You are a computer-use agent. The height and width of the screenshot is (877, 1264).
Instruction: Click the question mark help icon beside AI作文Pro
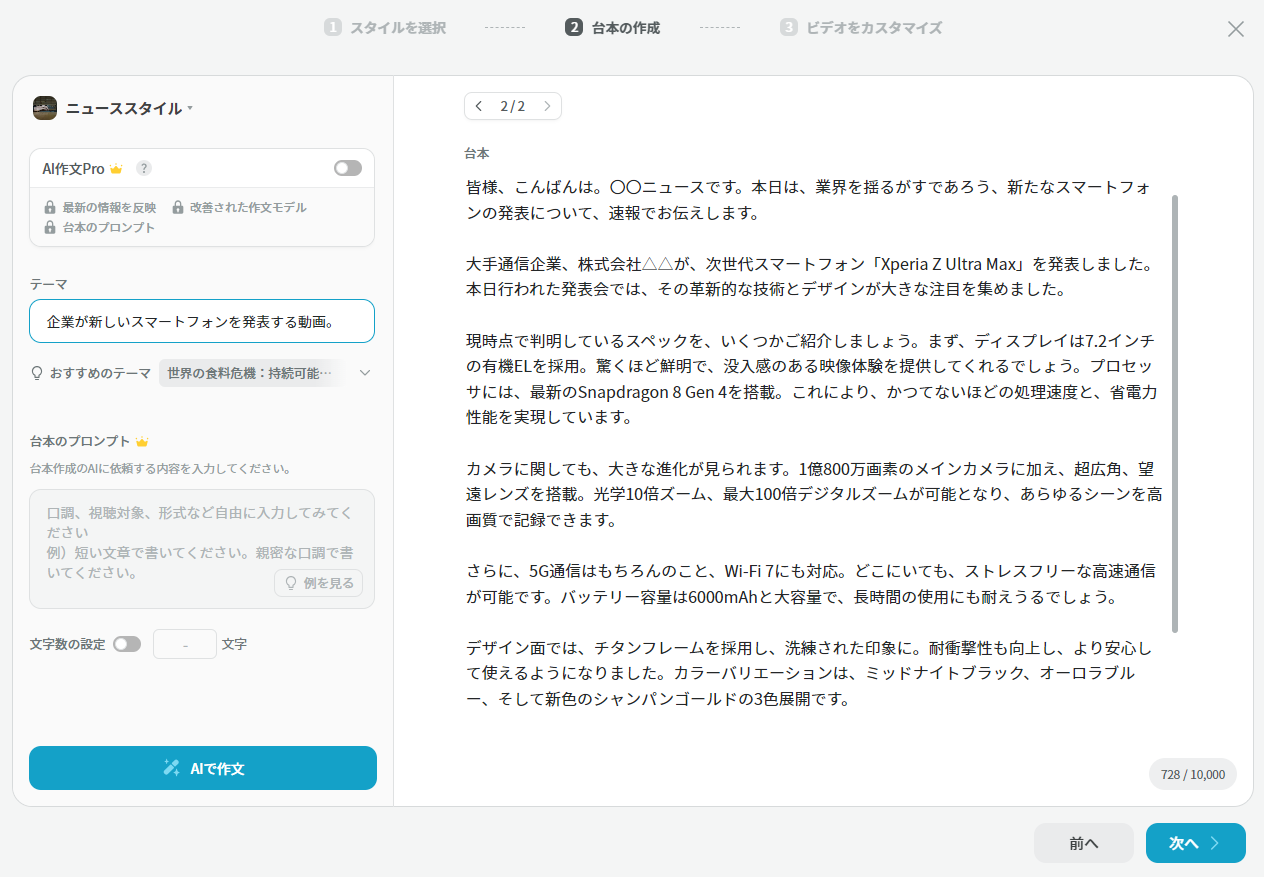click(144, 168)
